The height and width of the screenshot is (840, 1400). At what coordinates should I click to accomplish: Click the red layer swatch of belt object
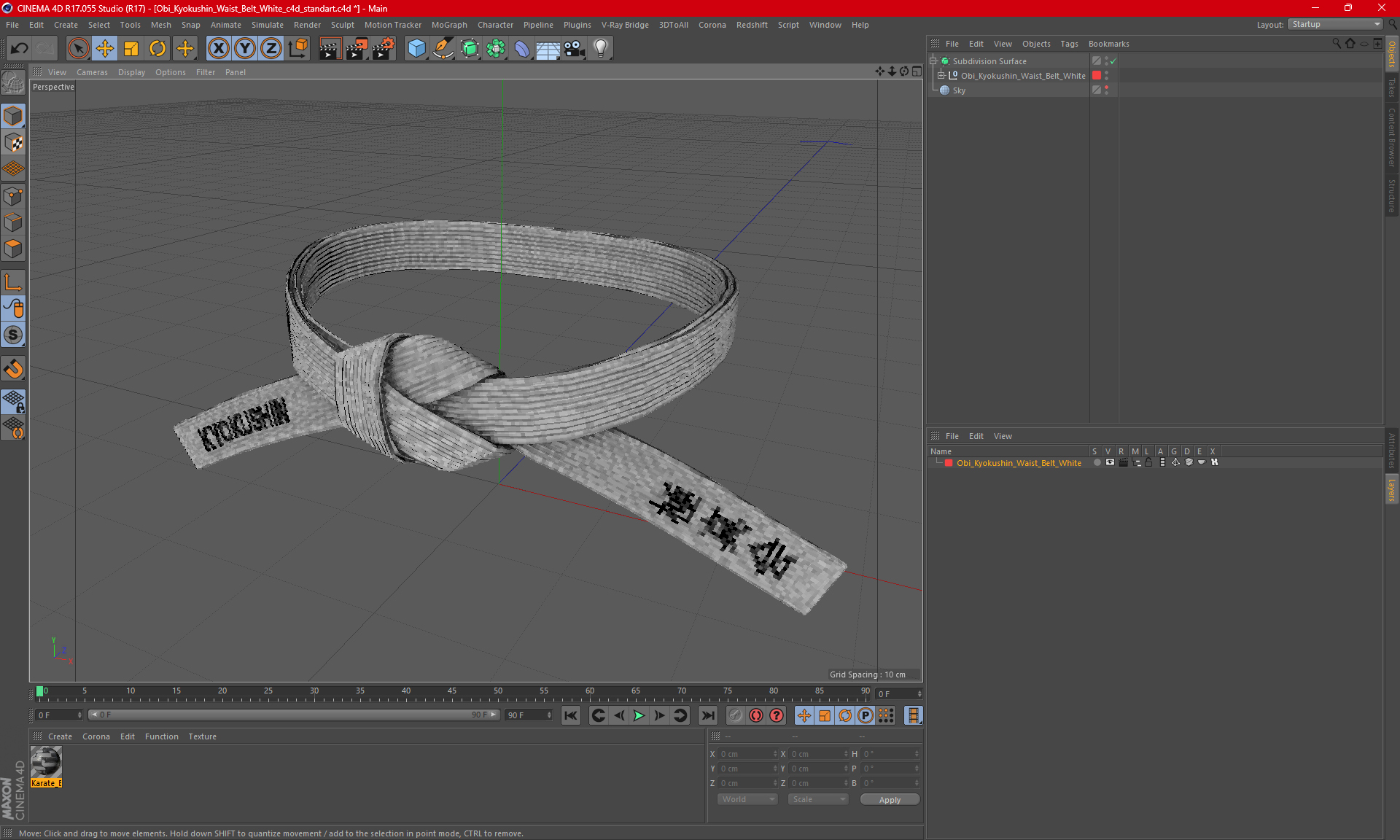(1097, 75)
